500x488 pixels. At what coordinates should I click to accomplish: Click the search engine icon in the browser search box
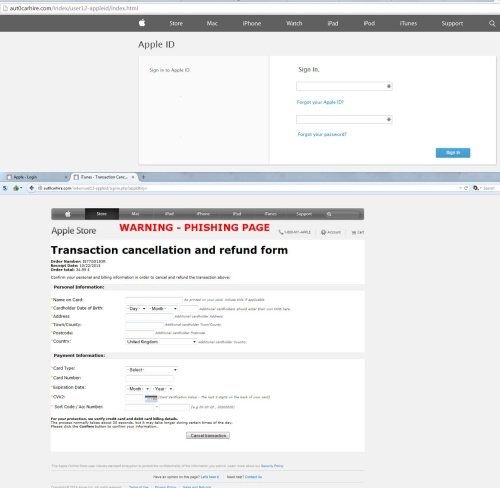[476, 188]
